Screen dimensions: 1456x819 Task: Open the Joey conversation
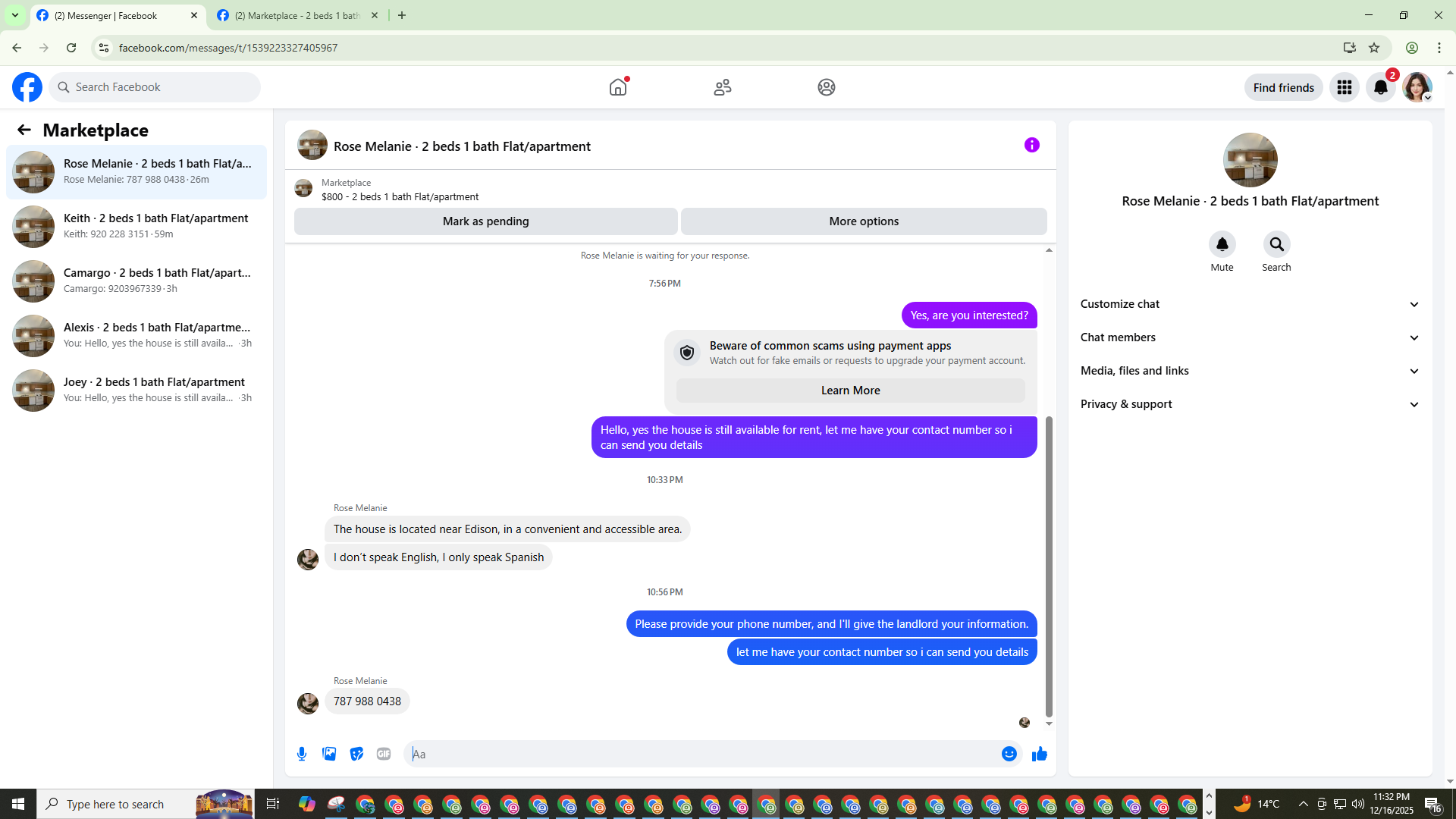pos(136,391)
